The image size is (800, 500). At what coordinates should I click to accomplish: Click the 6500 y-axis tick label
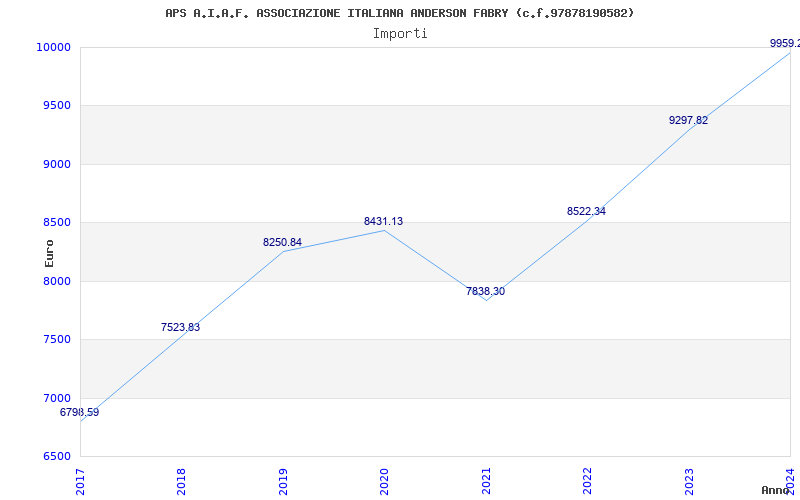(x=56, y=457)
